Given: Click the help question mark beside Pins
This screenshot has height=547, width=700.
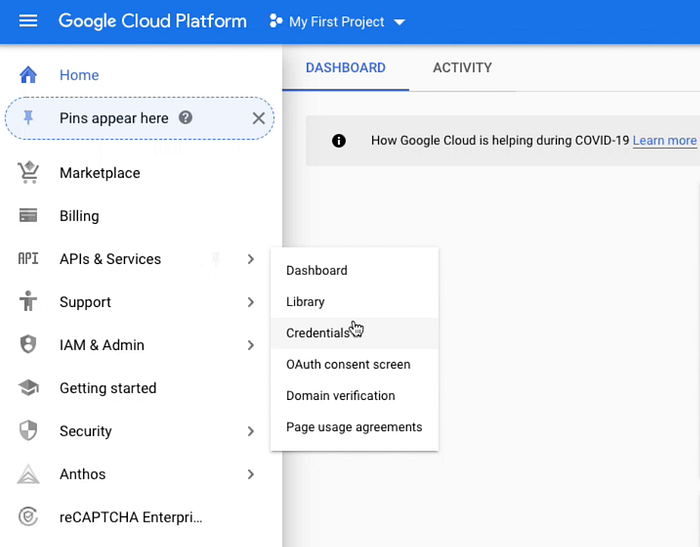Looking at the screenshot, I should coord(185,118).
